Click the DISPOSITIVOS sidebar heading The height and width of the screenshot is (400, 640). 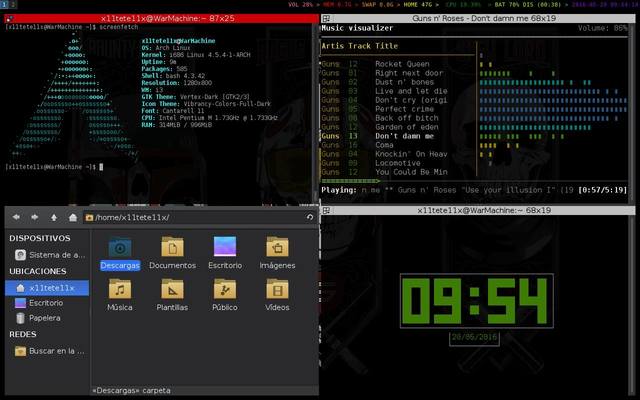[40, 238]
